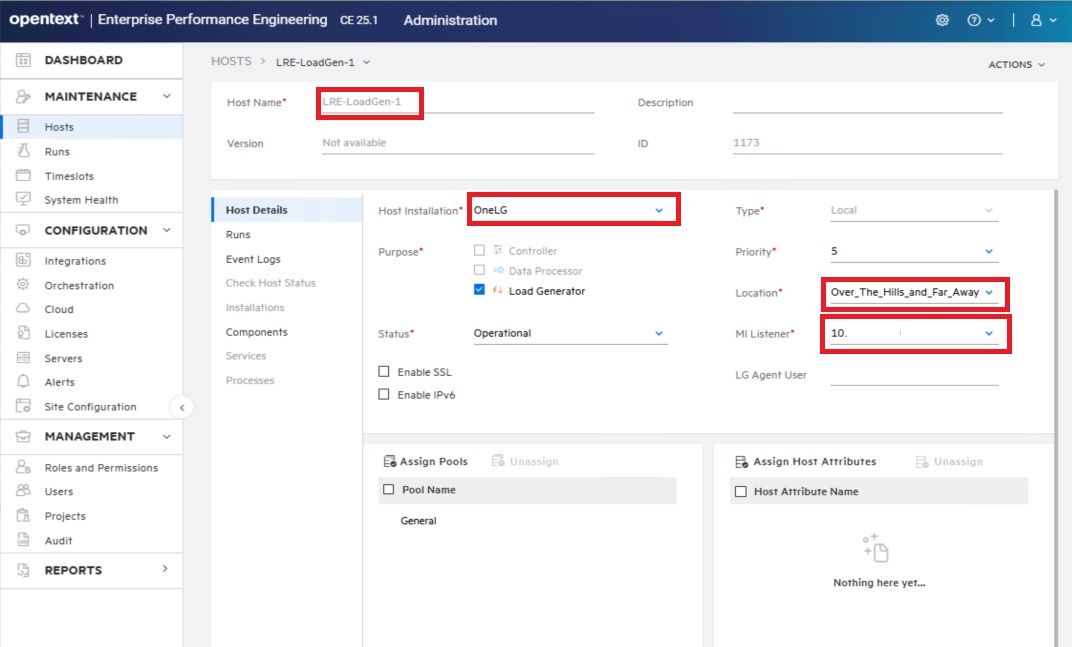Click the Cloud icon in sidebar
Viewport: 1072px width, 647px height.
pos(23,309)
